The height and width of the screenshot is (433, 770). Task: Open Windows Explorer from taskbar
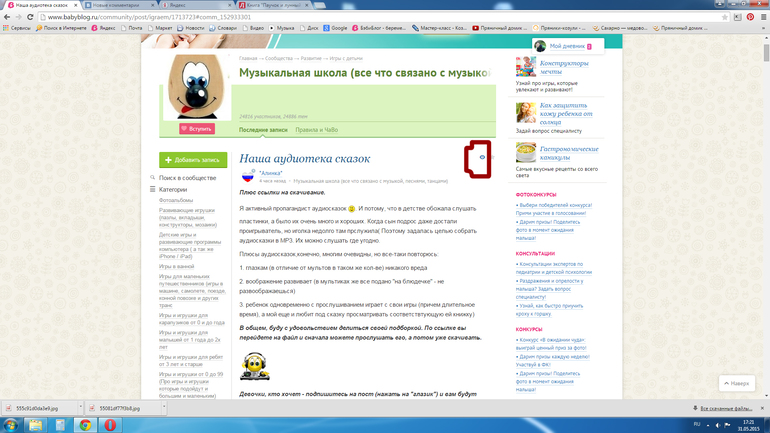point(35,425)
